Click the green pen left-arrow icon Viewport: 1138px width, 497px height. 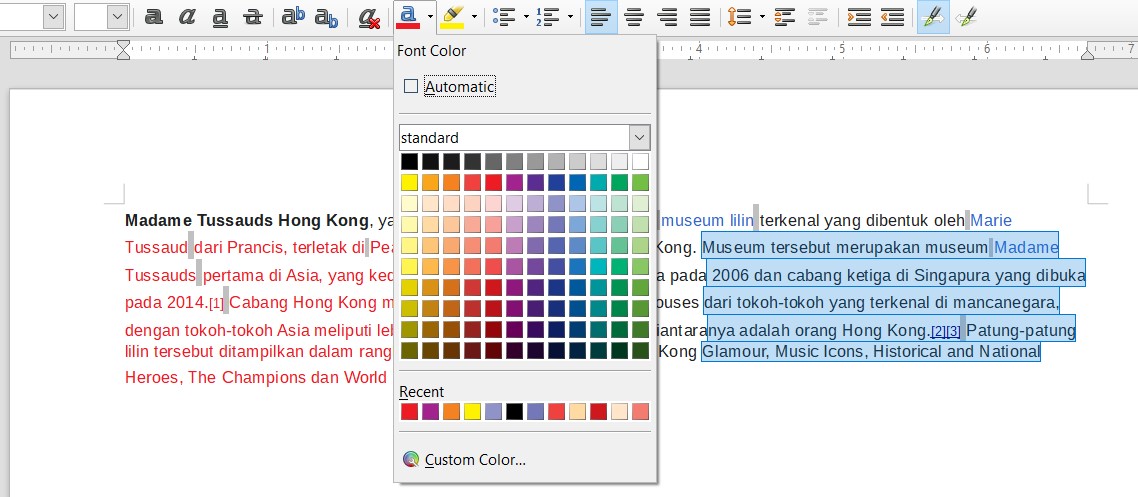click(965, 17)
